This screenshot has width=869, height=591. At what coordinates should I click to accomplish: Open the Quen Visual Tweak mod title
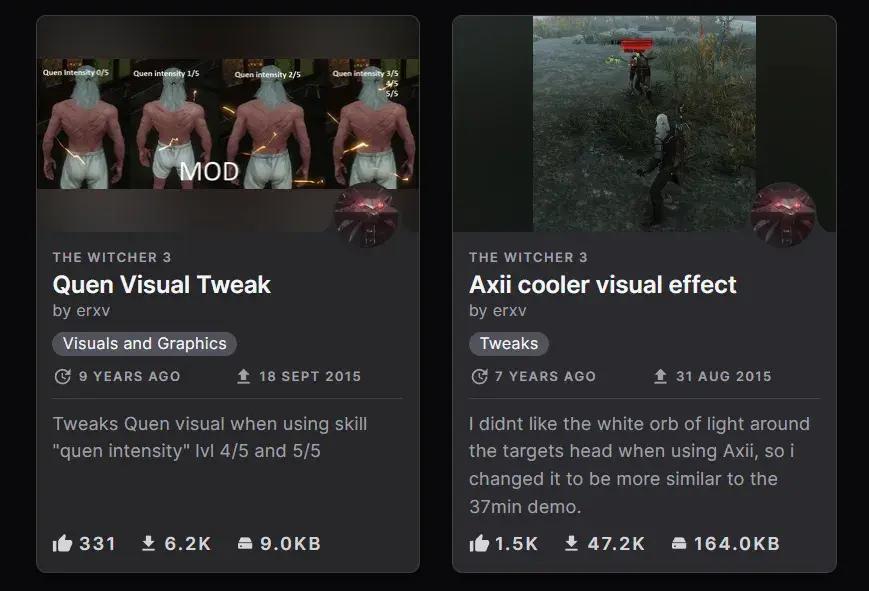click(x=161, y=285)
